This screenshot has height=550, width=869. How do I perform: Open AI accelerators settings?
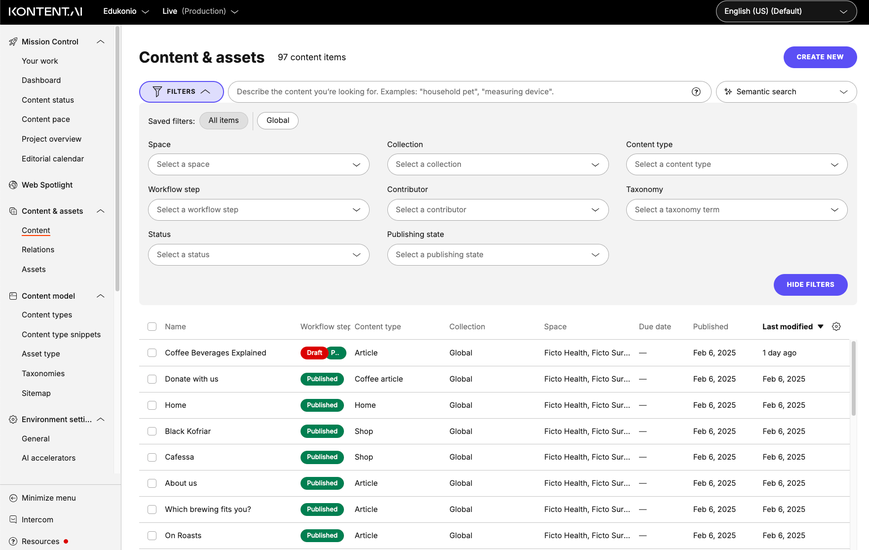[x=48, y=458]
